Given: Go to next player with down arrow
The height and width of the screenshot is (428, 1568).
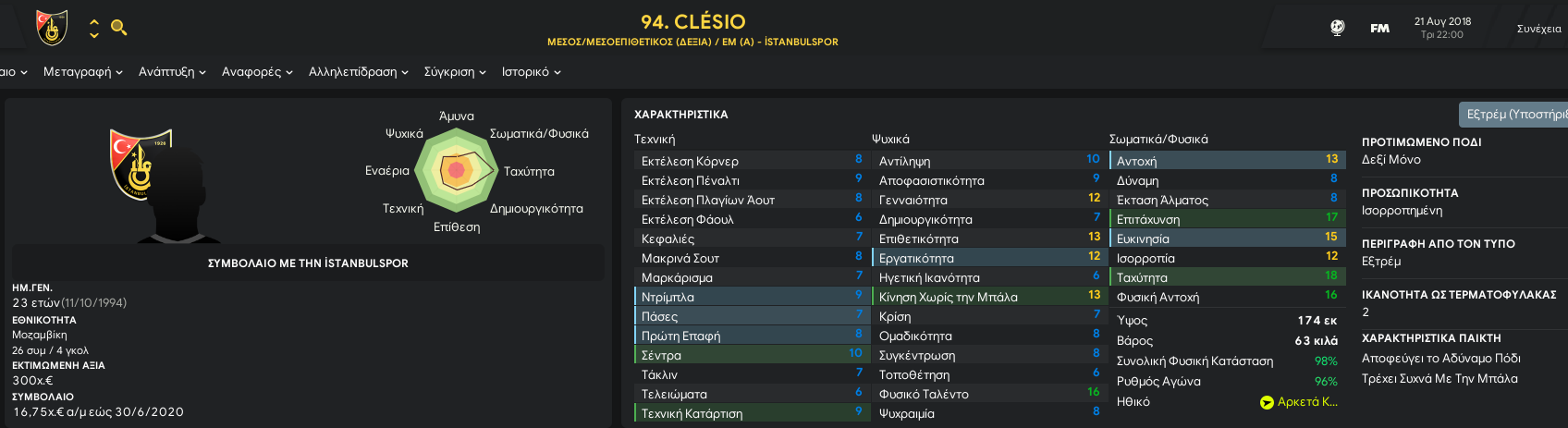Looking at the screenshot, I should [x=94, y=35].
